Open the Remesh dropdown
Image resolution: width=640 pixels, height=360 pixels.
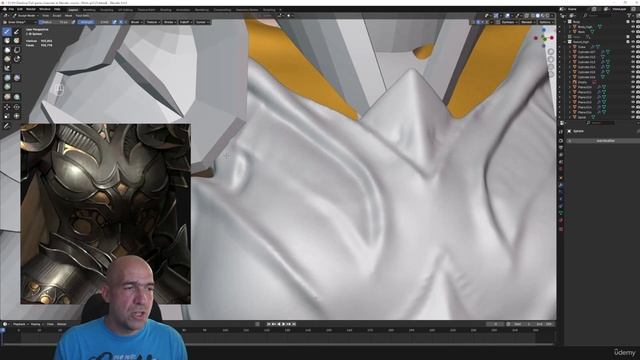coord(528,22)
